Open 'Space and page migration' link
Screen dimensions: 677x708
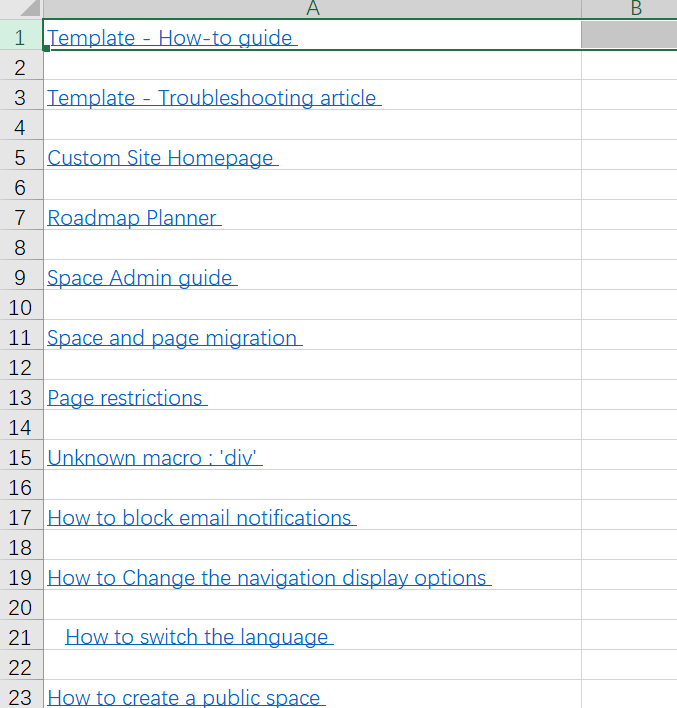[175, 338]
